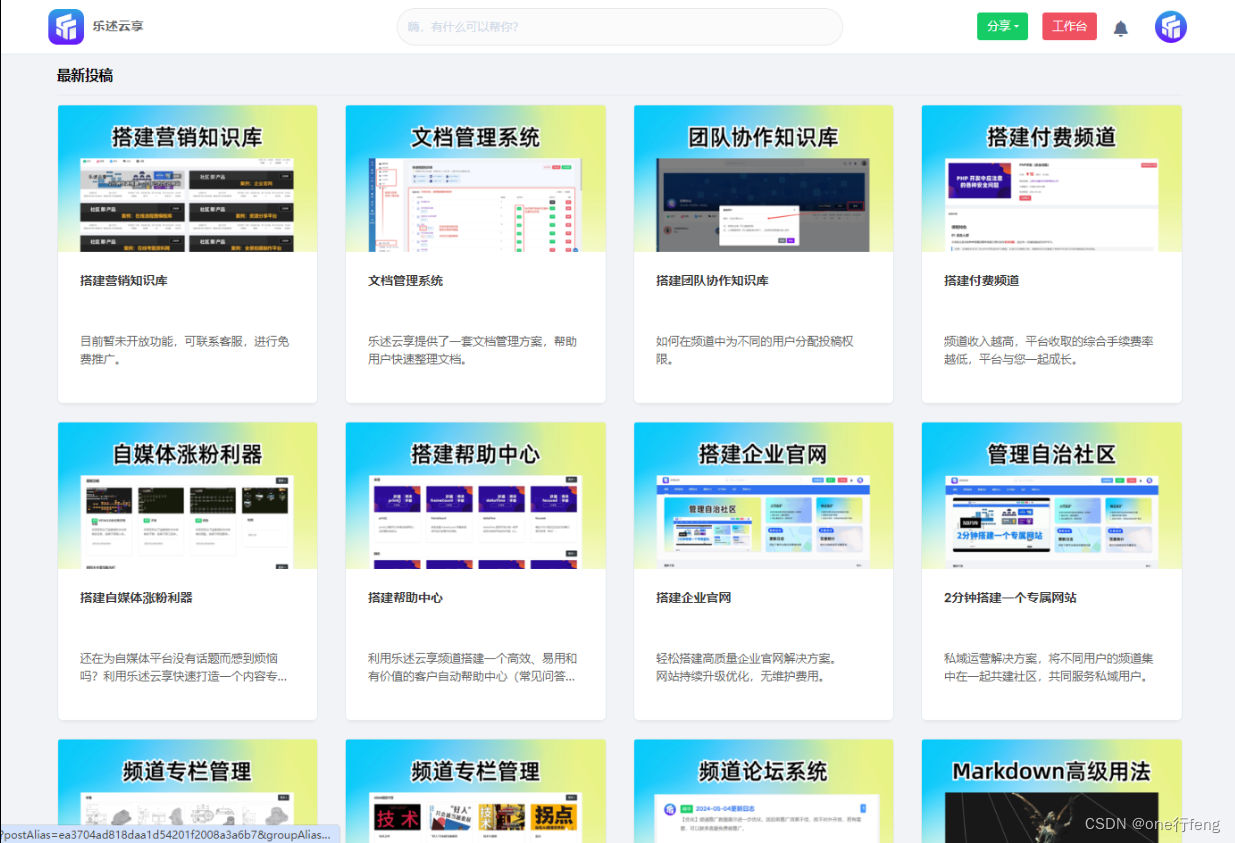The height and width of the screenshot is (843, 1235).
Task: Click description 还在为自媒体平台没有话题而感到烦恼吗
Action: pyautogui.click(x=184, y=667)
